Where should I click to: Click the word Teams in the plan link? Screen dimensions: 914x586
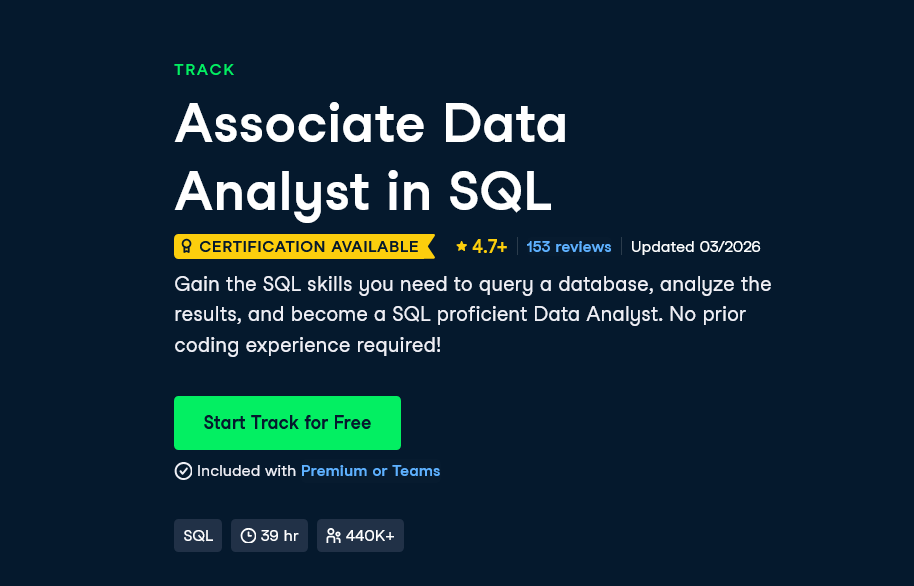coord(416,471)
